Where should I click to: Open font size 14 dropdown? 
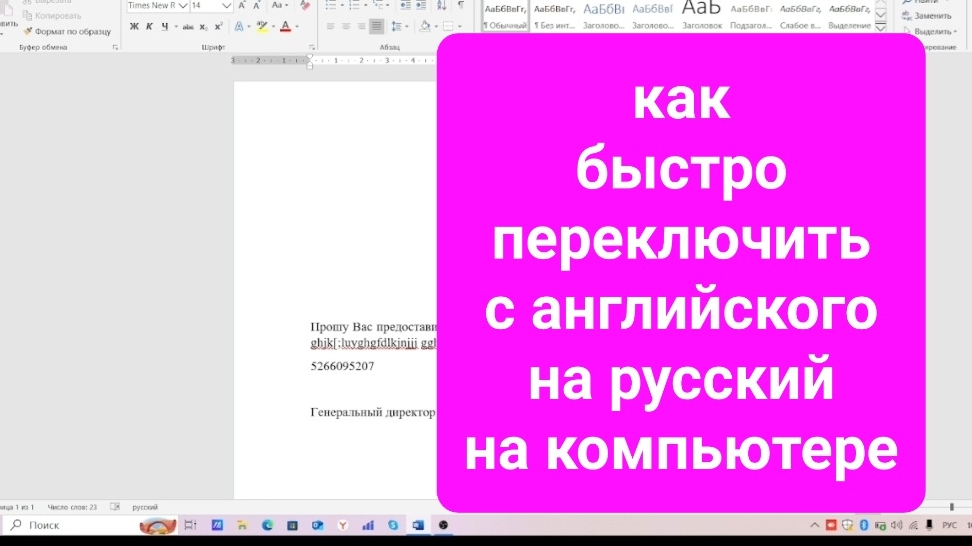coord(226,6)
